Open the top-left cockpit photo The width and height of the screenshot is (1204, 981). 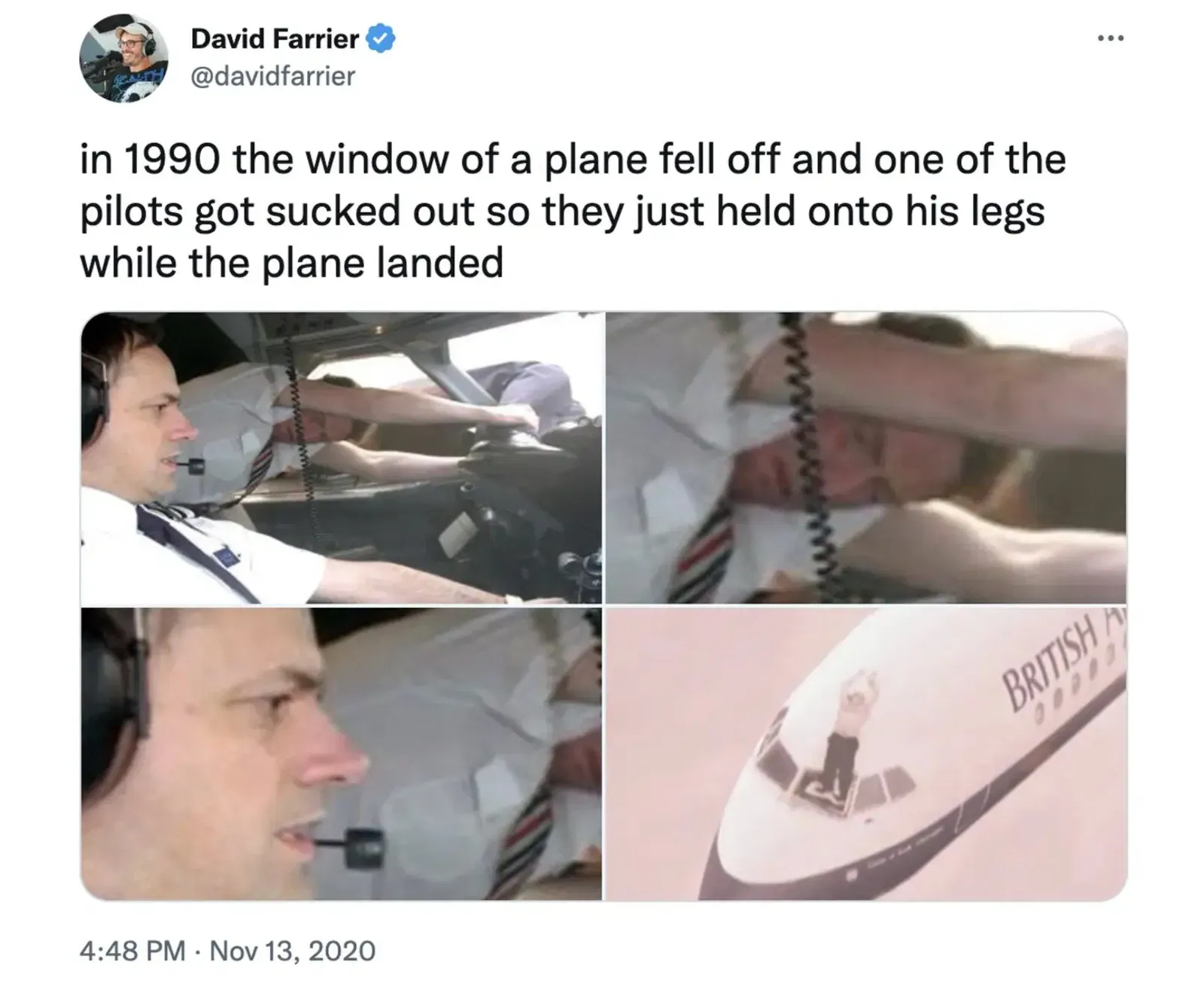[x=341, y=458]
